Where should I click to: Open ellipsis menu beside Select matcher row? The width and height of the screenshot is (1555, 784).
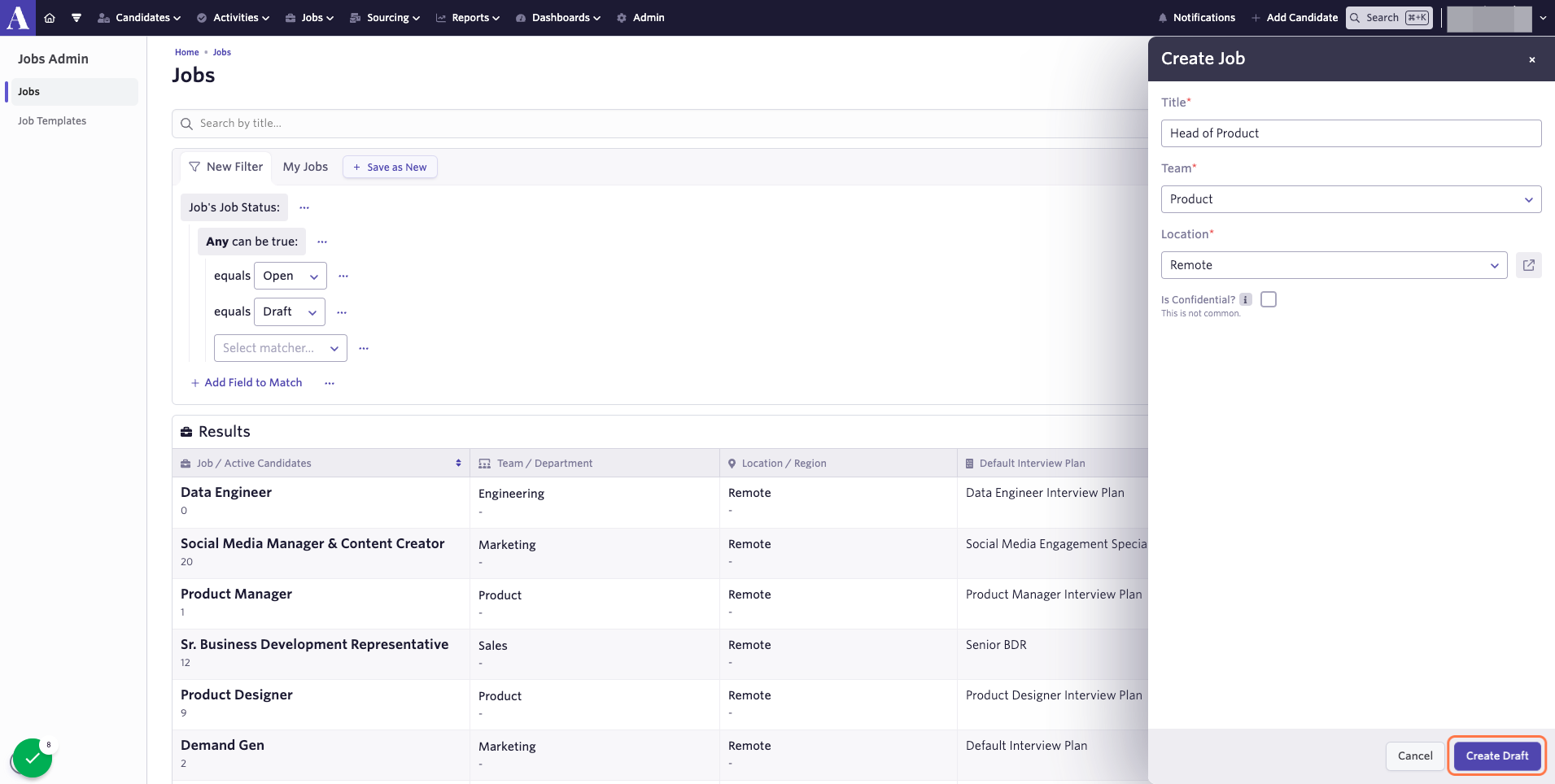pyautogui.click(x=364, y=348)
